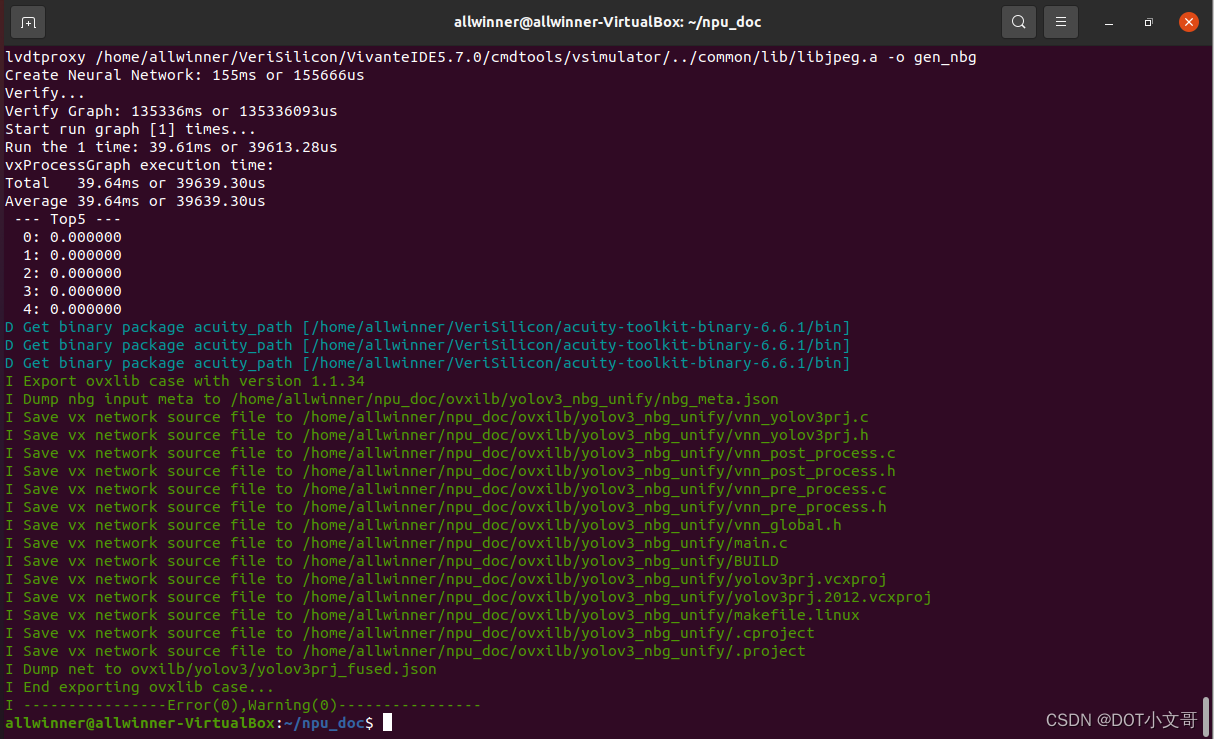Screen dimensions: 1214x739
Task: Click the cursor at the shell prompt
Action: pos(387,722)
